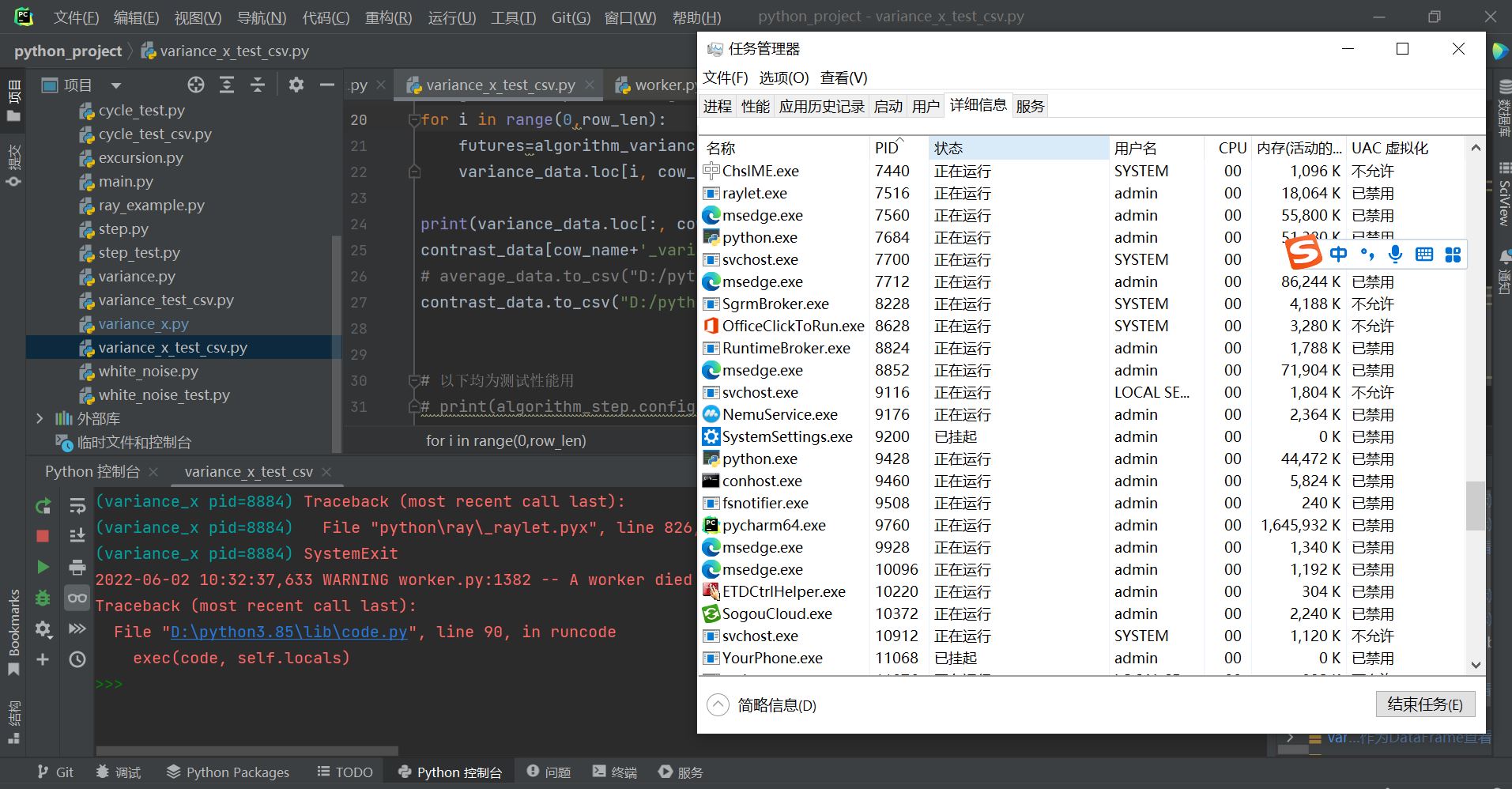Image resolution: width=1512 pixels, height=789 pixels.
Task: Open the 重构(R) menu in PyCharm
Action: click(x=388, y=17)
